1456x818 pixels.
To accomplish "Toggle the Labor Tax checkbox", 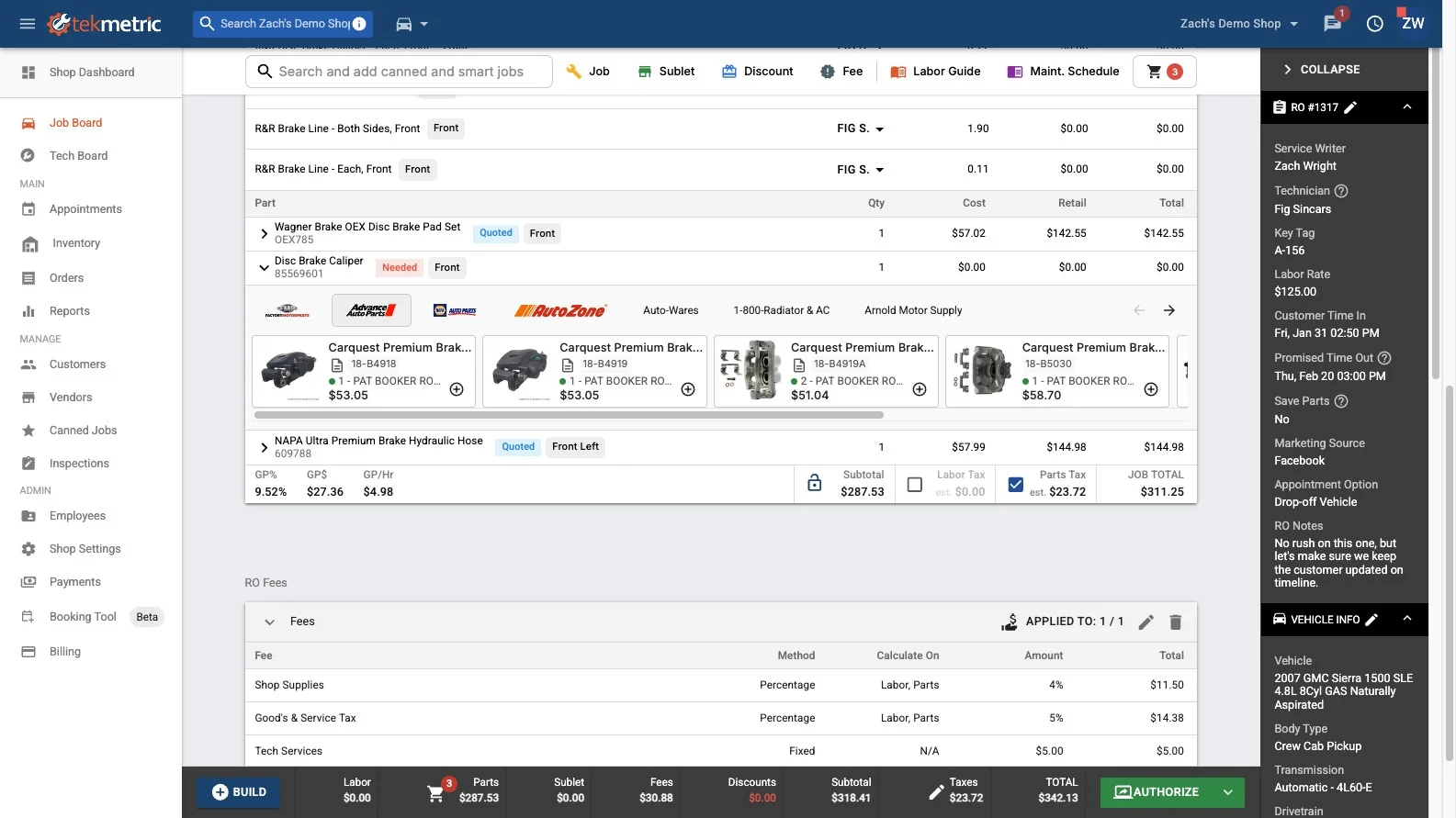I will click(x=915, y=484).
